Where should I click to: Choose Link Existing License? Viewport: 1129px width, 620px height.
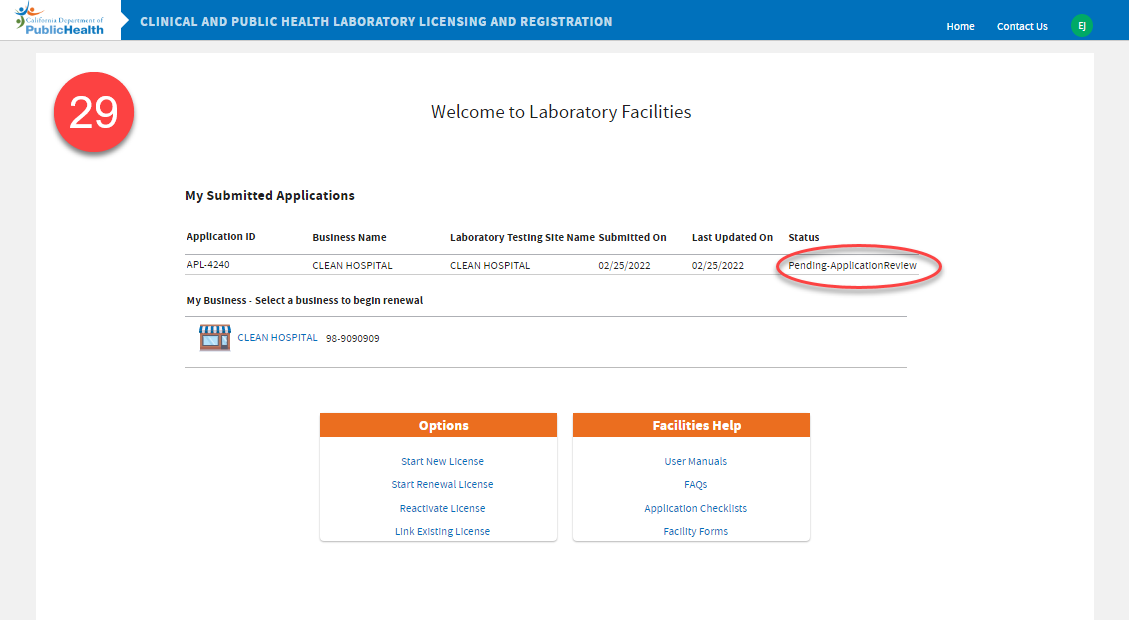tap(442, 531)
